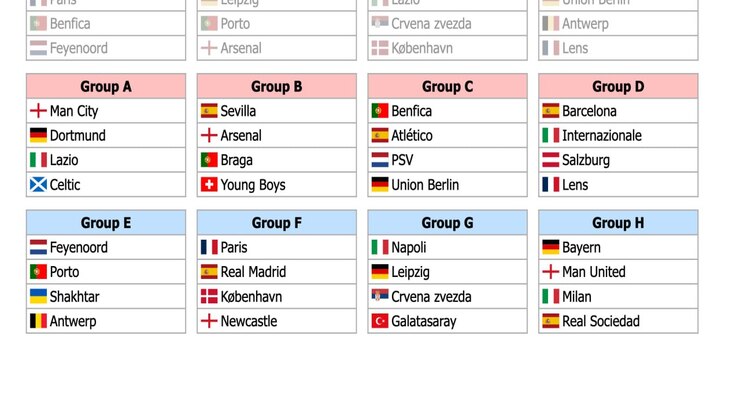Click the Austria flag beside Salzburg
740x411 pixels.
[550, 160]
